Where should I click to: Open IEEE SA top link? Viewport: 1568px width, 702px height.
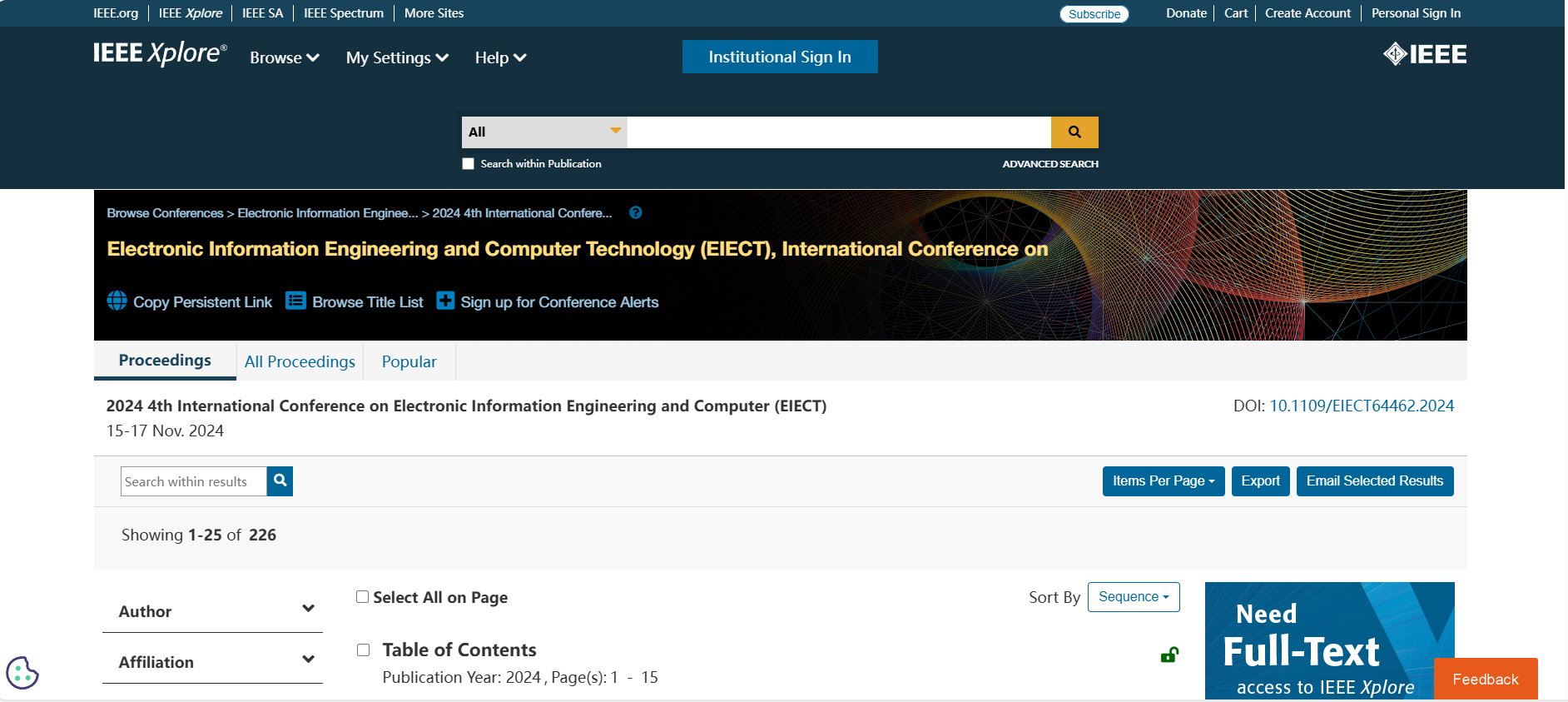[262, 13]
